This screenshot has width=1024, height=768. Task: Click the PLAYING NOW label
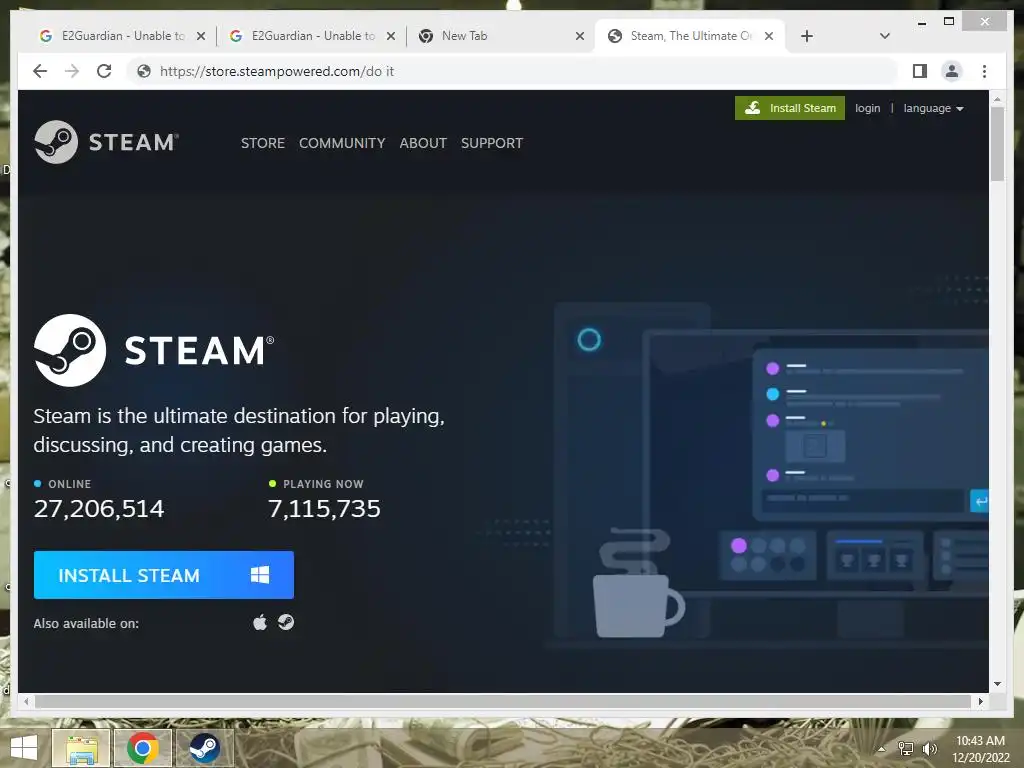pos(323,484)
